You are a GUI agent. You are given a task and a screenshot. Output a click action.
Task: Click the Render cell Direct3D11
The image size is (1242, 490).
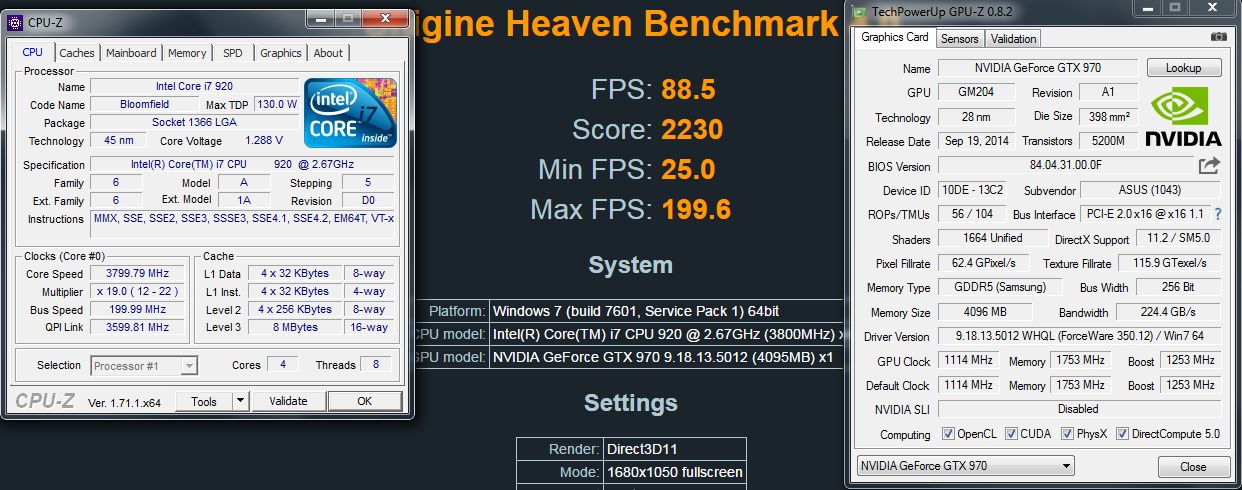[x=675, y=450]
